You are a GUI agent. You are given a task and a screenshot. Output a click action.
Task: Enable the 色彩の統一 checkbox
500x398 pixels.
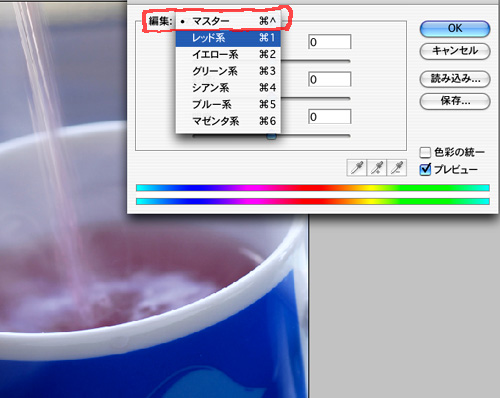click(x=425, y=153)
